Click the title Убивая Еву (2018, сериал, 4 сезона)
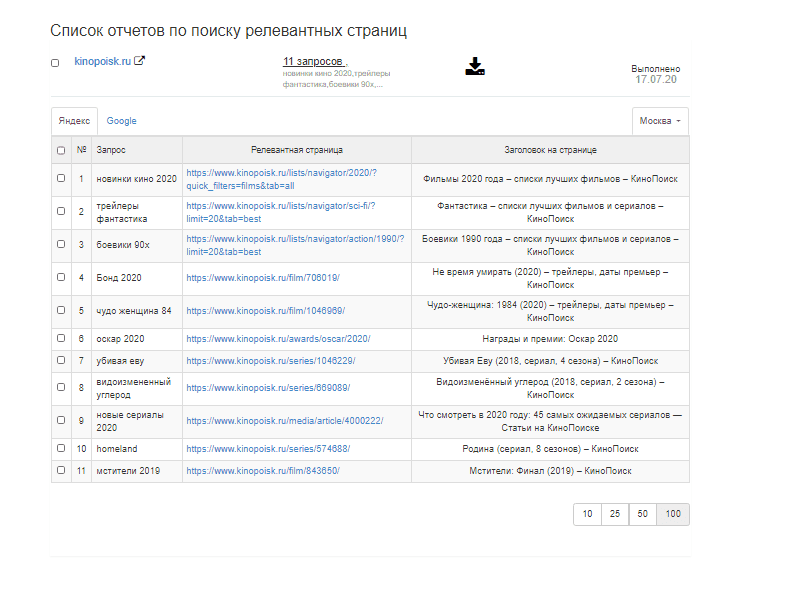The height and width of the screenshot is (600, 800). click(521, 361)
